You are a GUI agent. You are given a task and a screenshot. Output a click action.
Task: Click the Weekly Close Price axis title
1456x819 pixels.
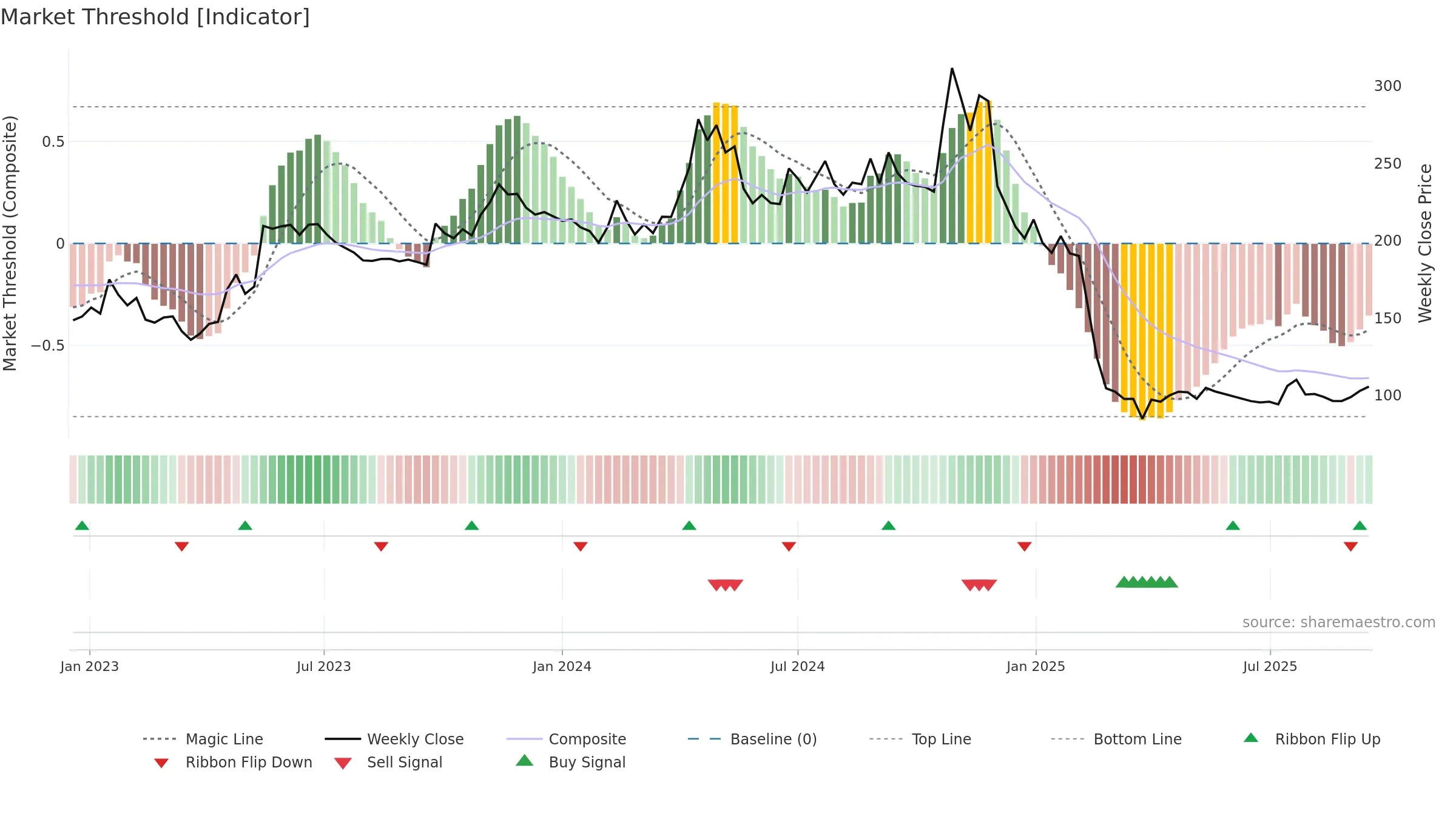[1424, 243]
